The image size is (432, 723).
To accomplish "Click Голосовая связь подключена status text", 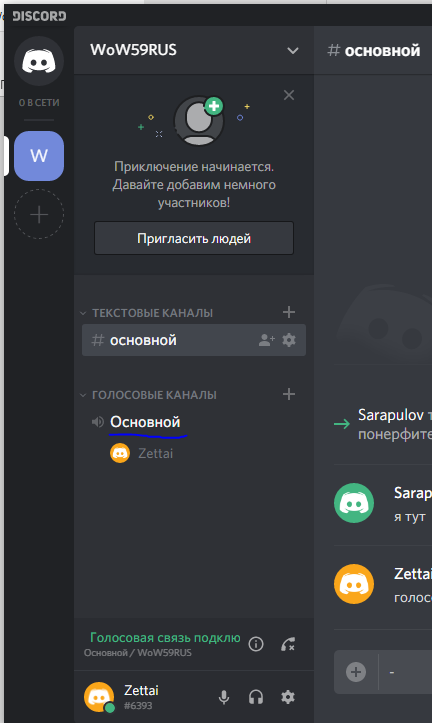I will pyautogui.click(x=165, y=638).
